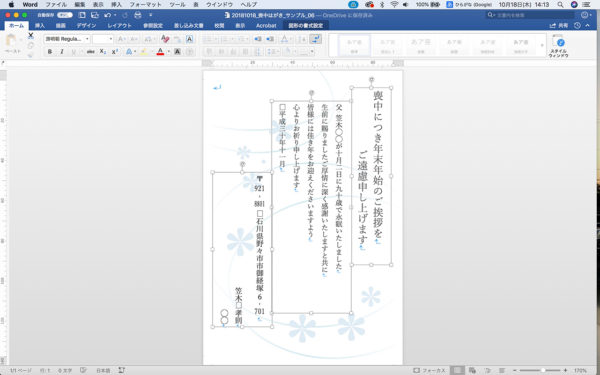This screenshot has height=375, width=600.
Task: Toggle show paragraph marks
Action: [x=315, y=39]
